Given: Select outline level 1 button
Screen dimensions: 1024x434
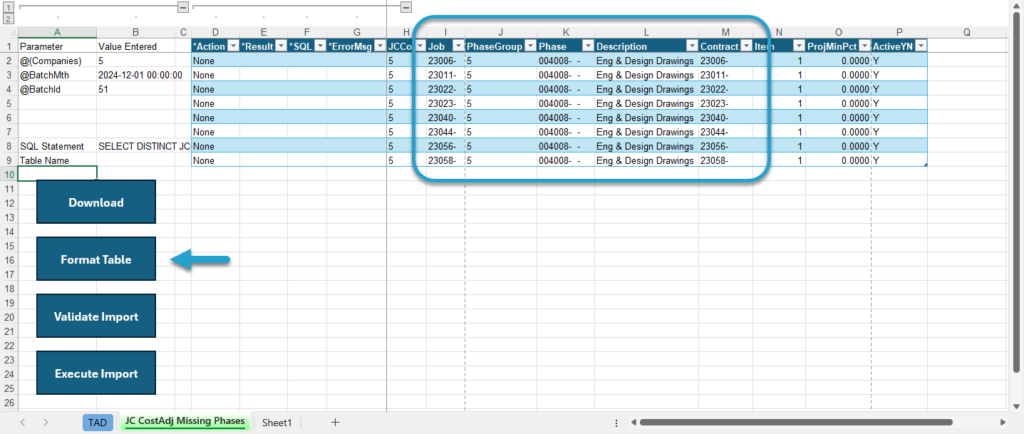Looking at the screenshot, I should (8, 7).
